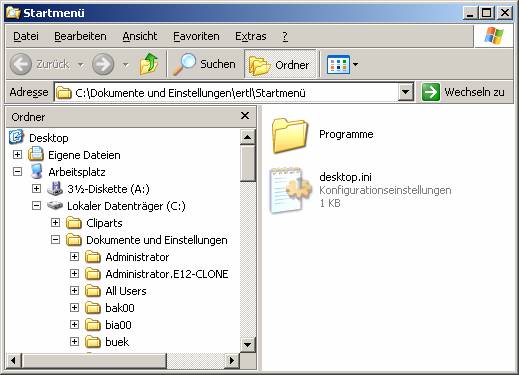Go back with the Zurück arrow button

(21, 64)
